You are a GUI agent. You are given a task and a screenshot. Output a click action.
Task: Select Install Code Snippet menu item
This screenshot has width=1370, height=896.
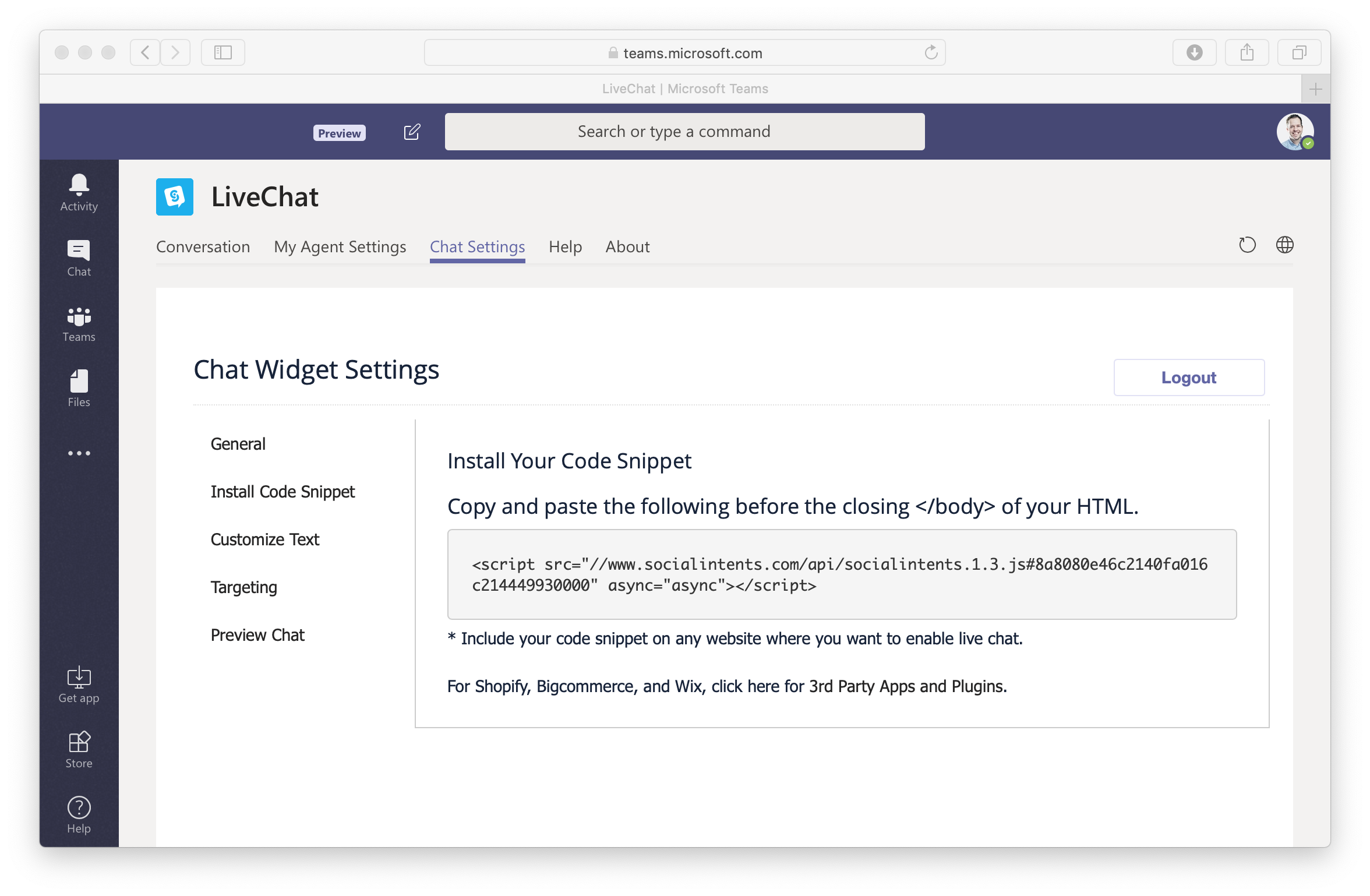pyautogui.click(x=283, y=491)
